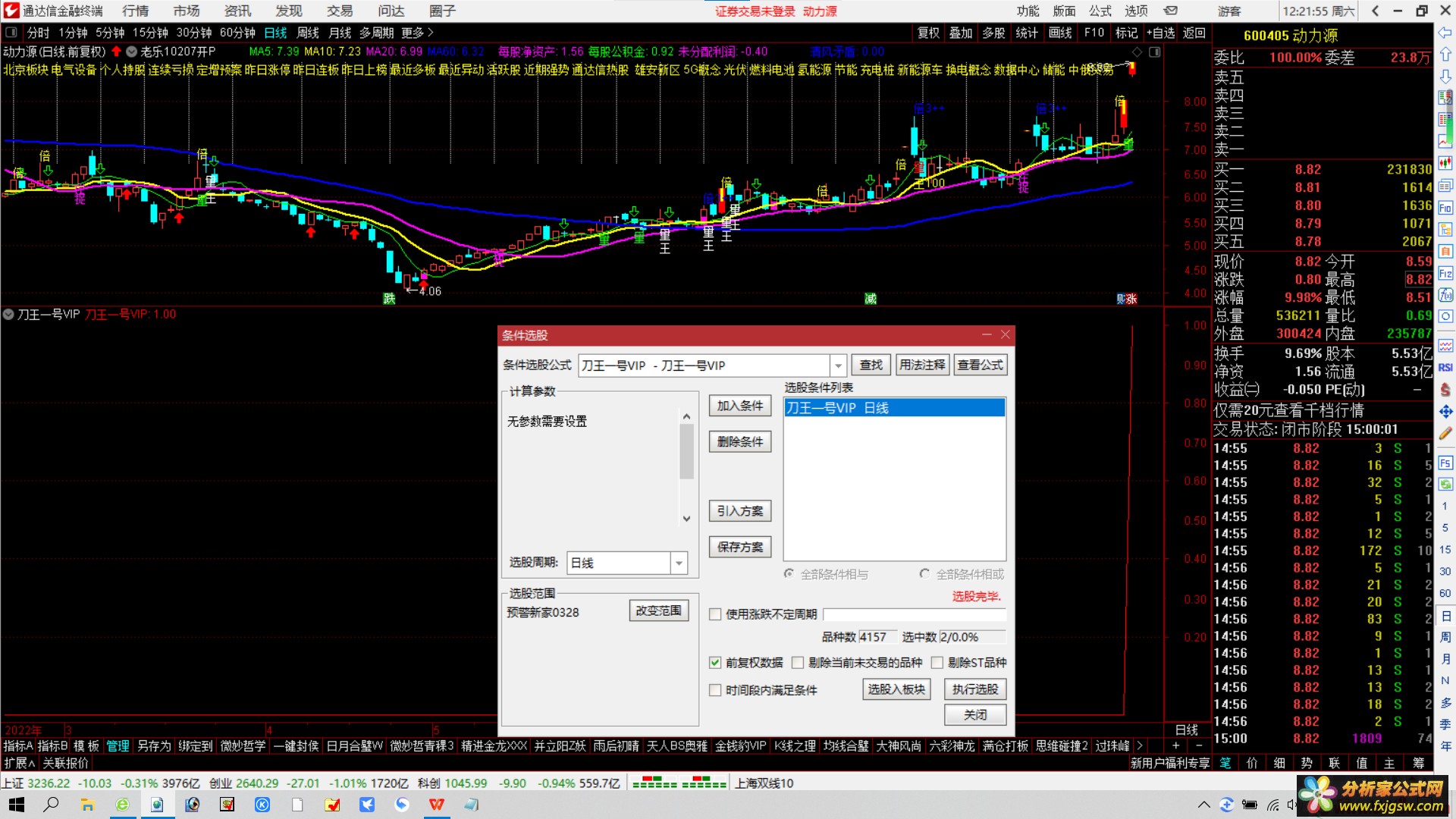Viewport: 1456px width, 819px height.
Task: Click the 计算参数 scrollbar thumb
Action: [686, 452]
